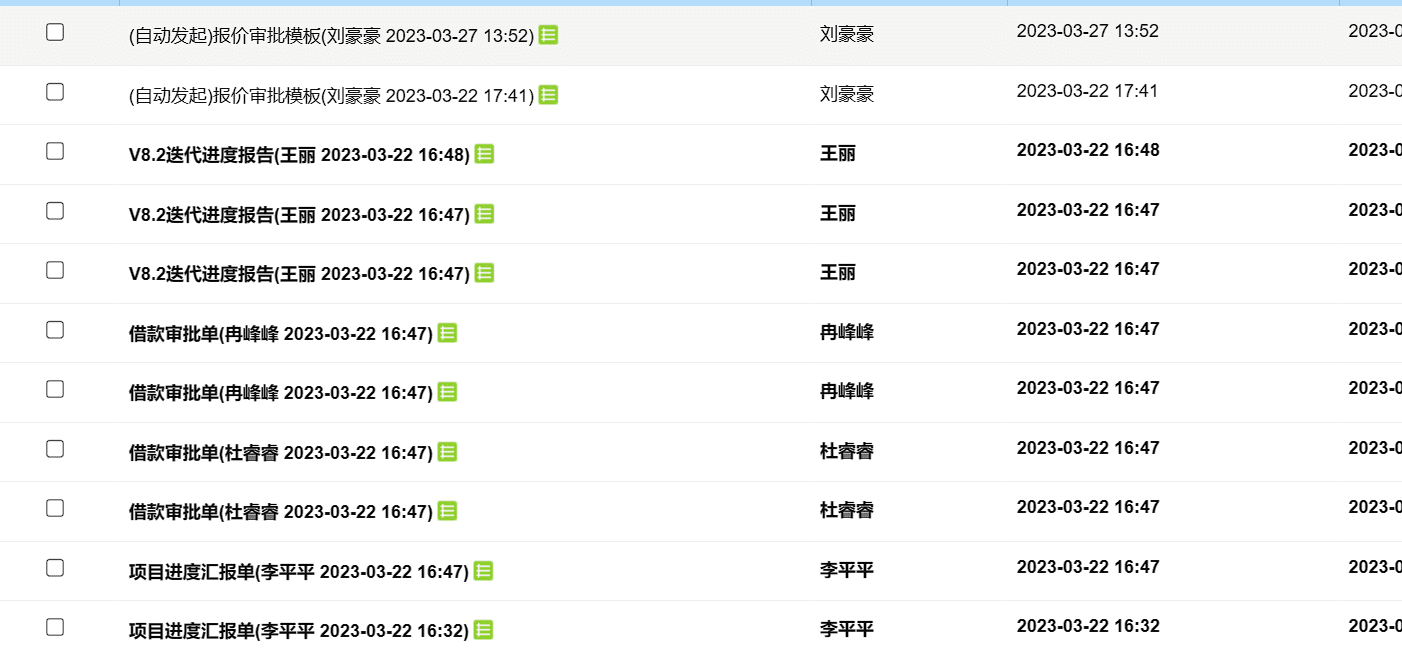This screenshot has width=1402, height=658.
Task: Open (自动发起)报价审批模板 2023-03-22 17:41 entry
Action: [x=331, y=95]
